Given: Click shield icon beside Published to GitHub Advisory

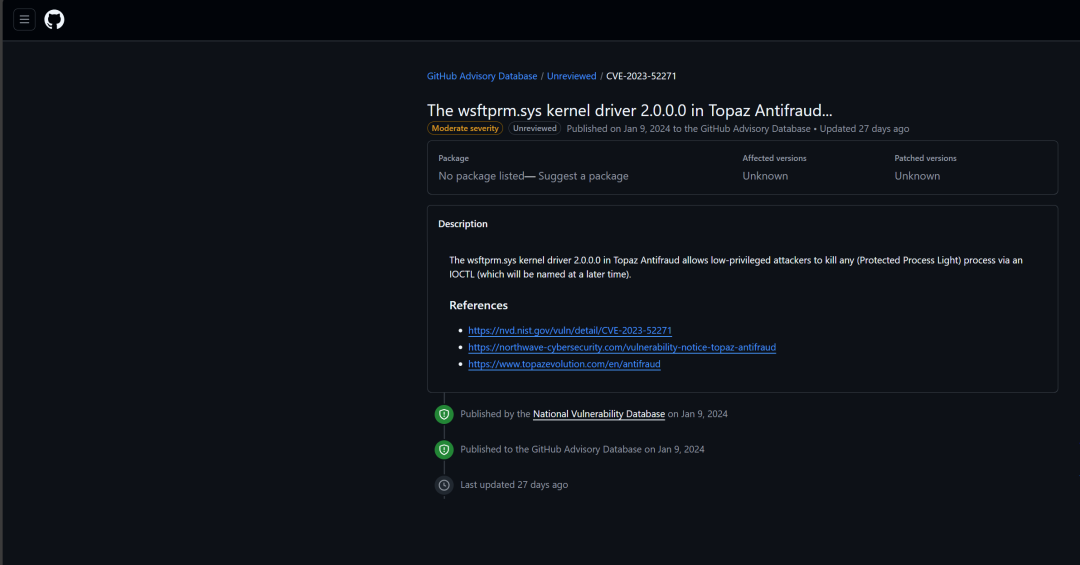Looking at the screenshot, I should (x=444, y=449).
